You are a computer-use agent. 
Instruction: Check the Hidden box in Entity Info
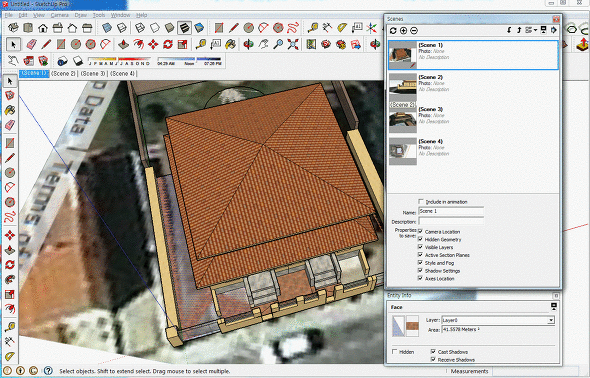pyautogui.click(x=395, y=352)
